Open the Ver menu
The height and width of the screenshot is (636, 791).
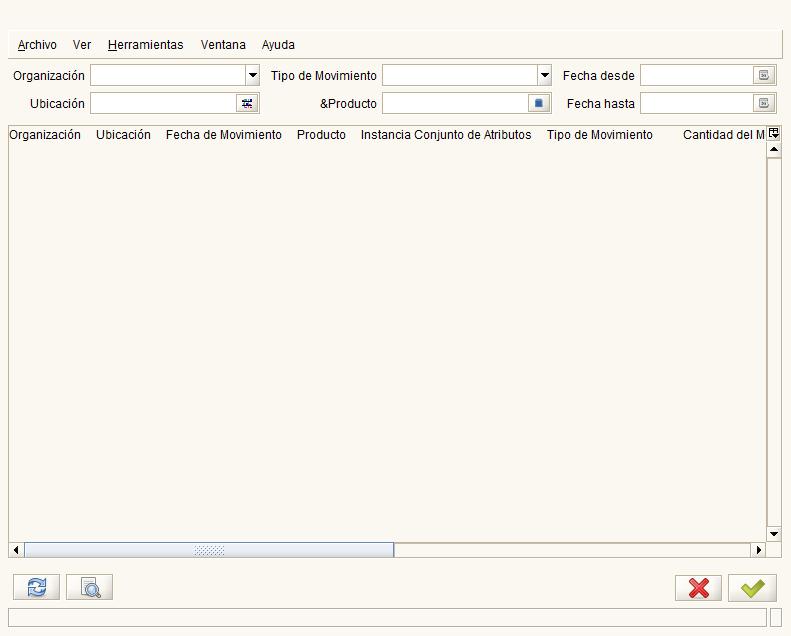point(82,45)
